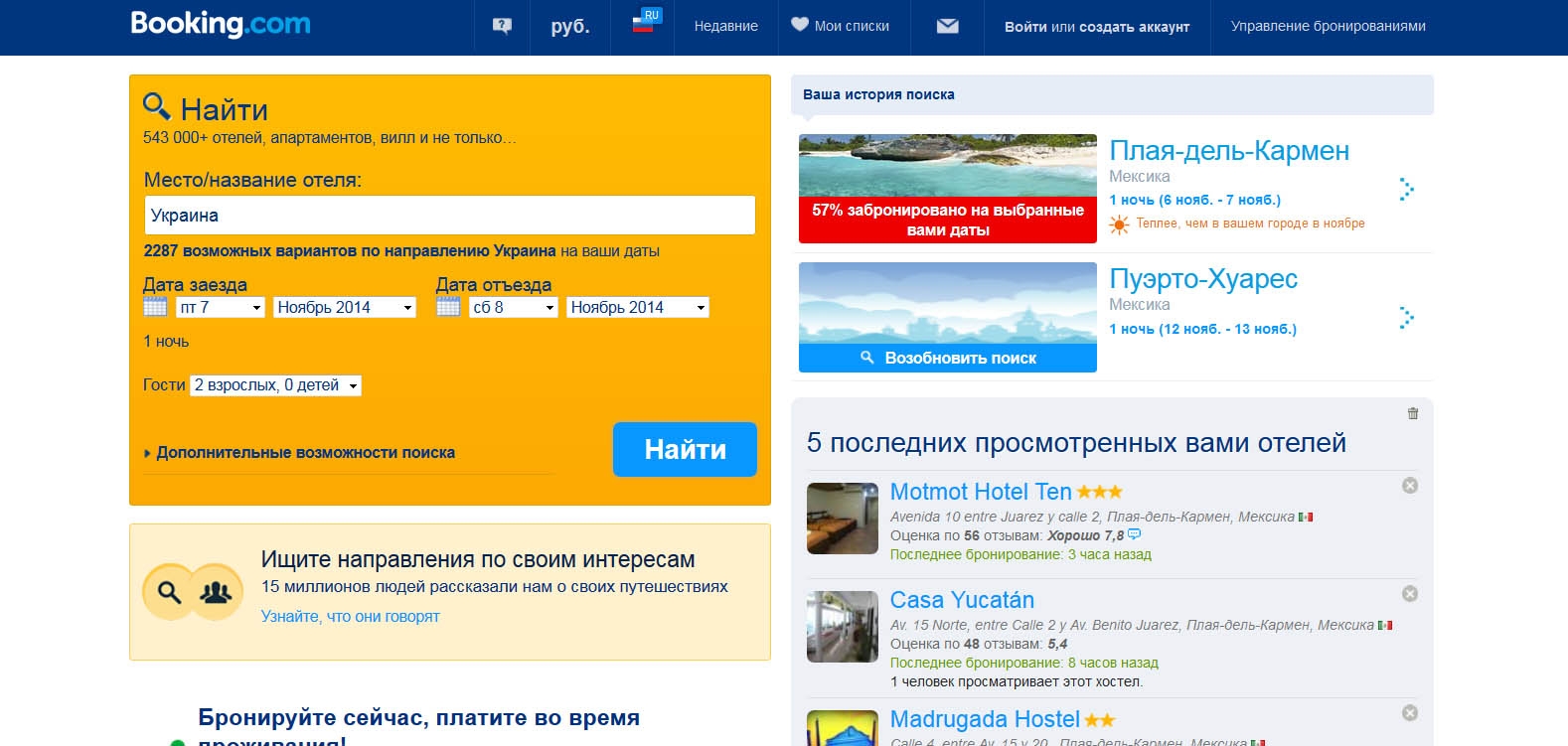The width and height of the screenshot is (1568, 746).
Task: Open the Недавние menu item
Action: pos(726,27)
